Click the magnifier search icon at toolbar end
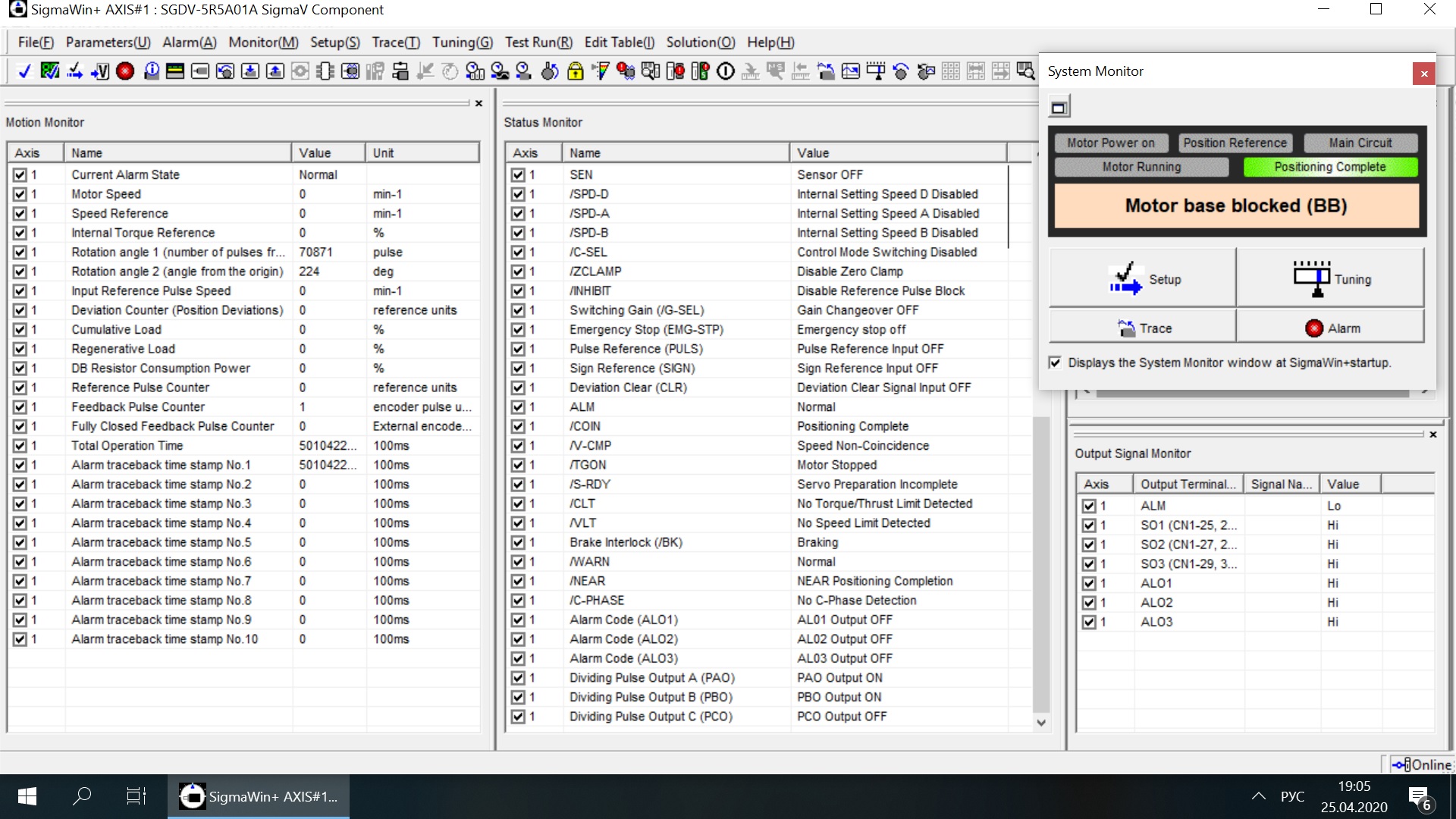1456x819 pixels. [1025, 71]
